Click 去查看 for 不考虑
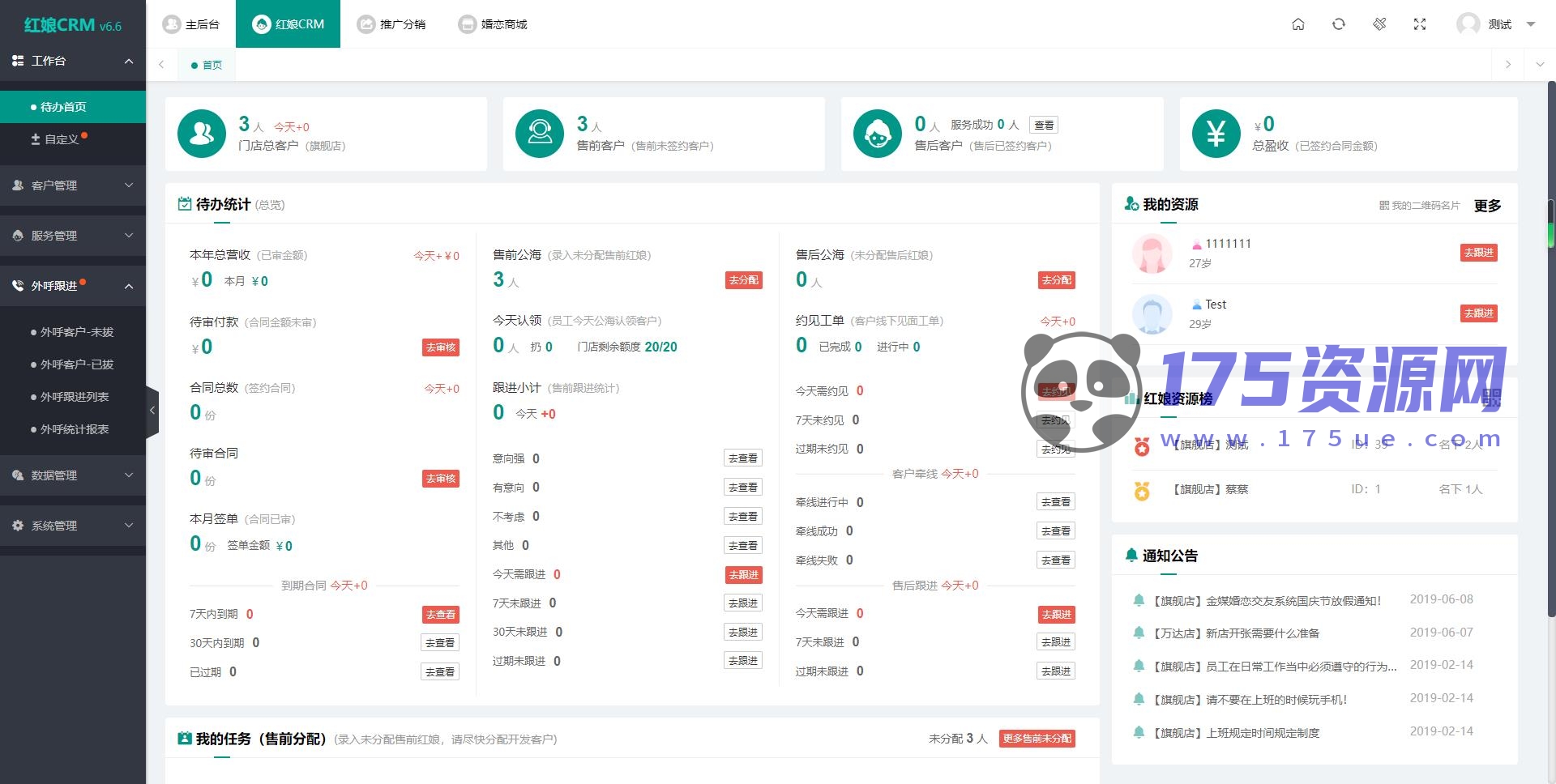The image size is (1556, 784). coord(743,517)
